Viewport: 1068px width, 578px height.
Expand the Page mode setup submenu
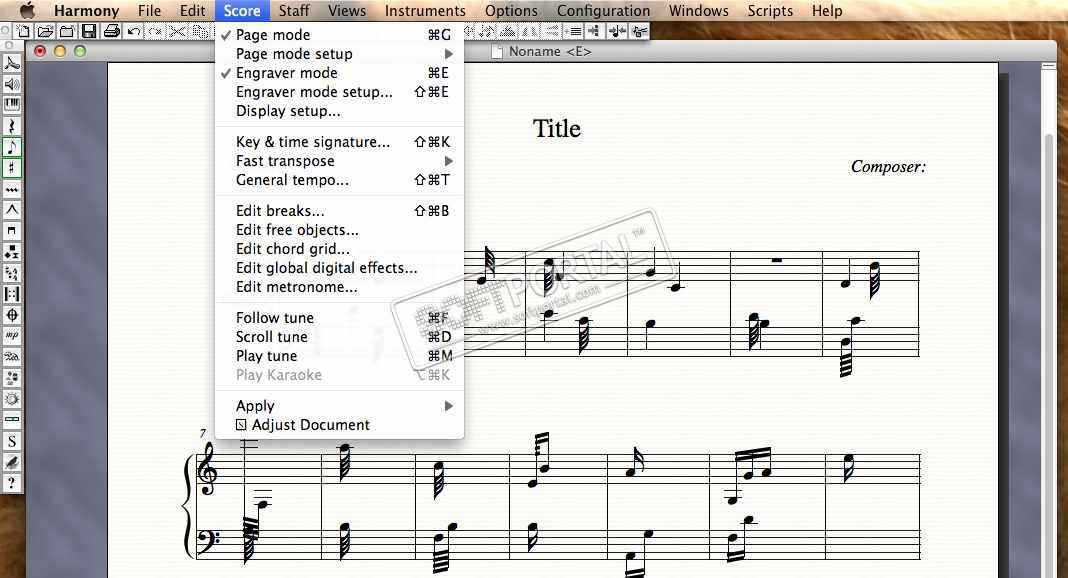[339, 54]
